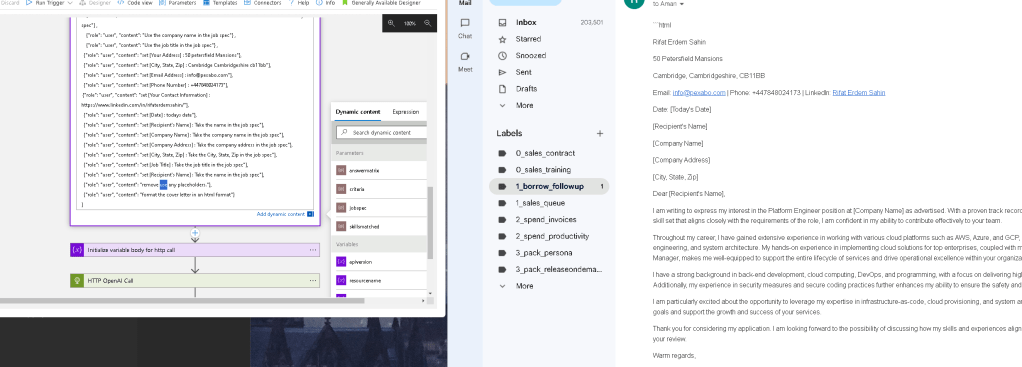Zoom out on the designer canvas
The height and width of the screenshot is (367, 1022).
coord(428,23)
